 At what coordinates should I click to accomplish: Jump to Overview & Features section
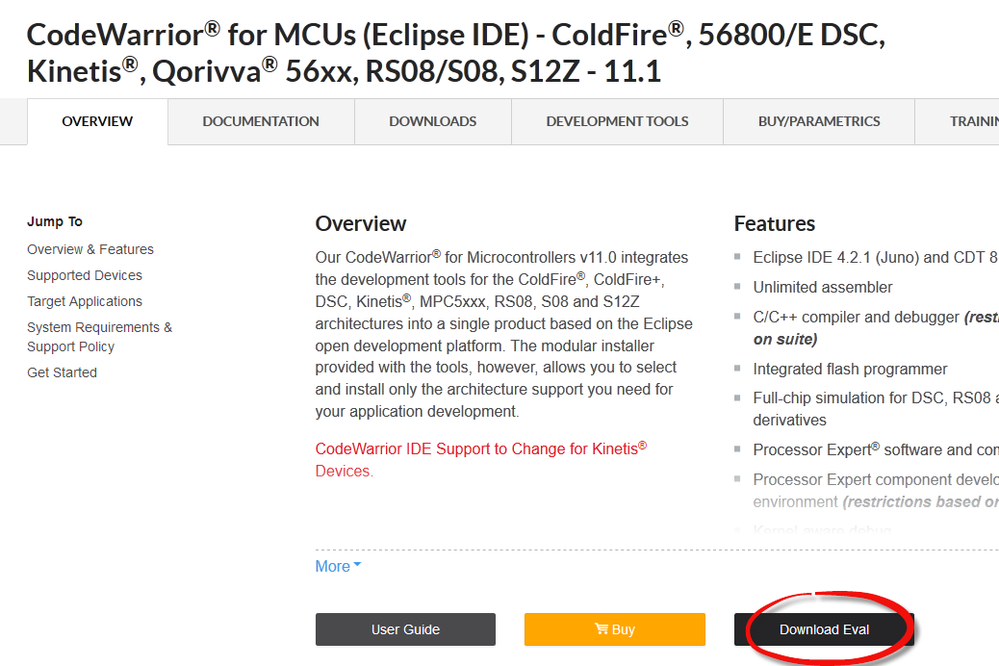90,249
